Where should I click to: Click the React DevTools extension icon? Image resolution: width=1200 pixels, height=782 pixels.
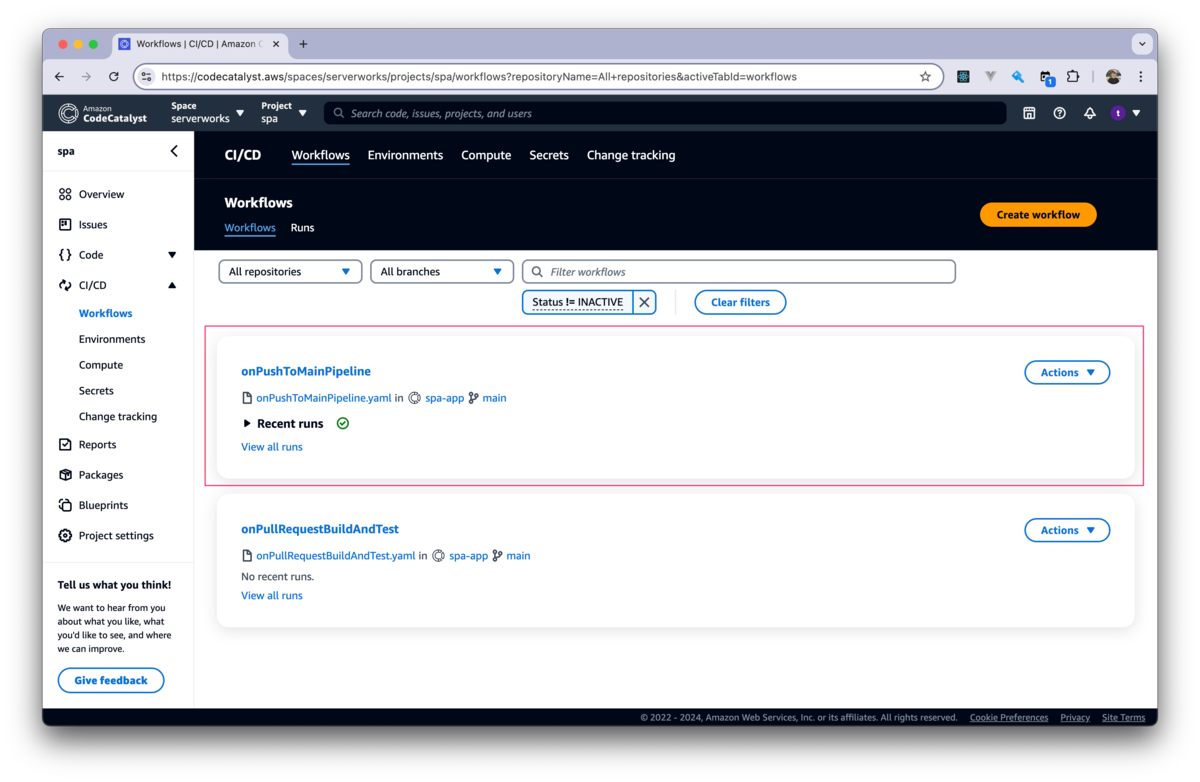click(x=963, y=76)
